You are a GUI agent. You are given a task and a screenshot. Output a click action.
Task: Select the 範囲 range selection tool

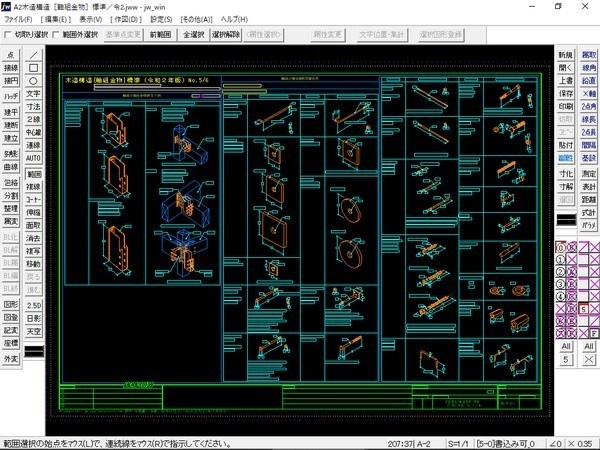33,174
